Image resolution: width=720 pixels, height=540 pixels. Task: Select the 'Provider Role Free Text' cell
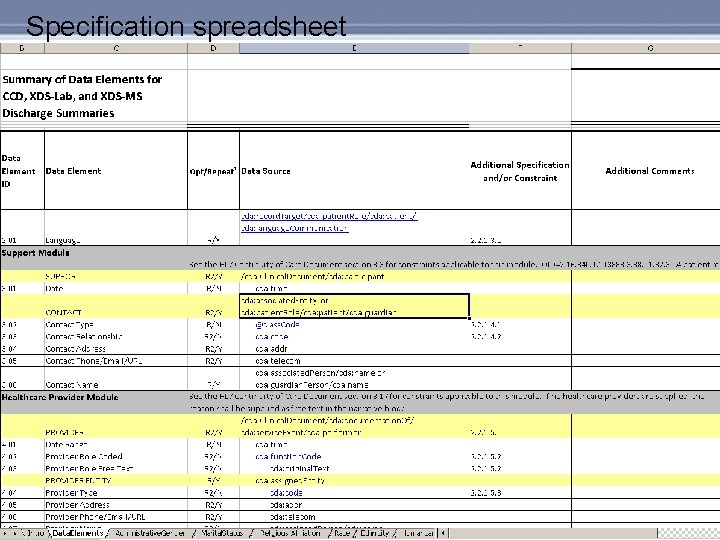coord(116,468)
